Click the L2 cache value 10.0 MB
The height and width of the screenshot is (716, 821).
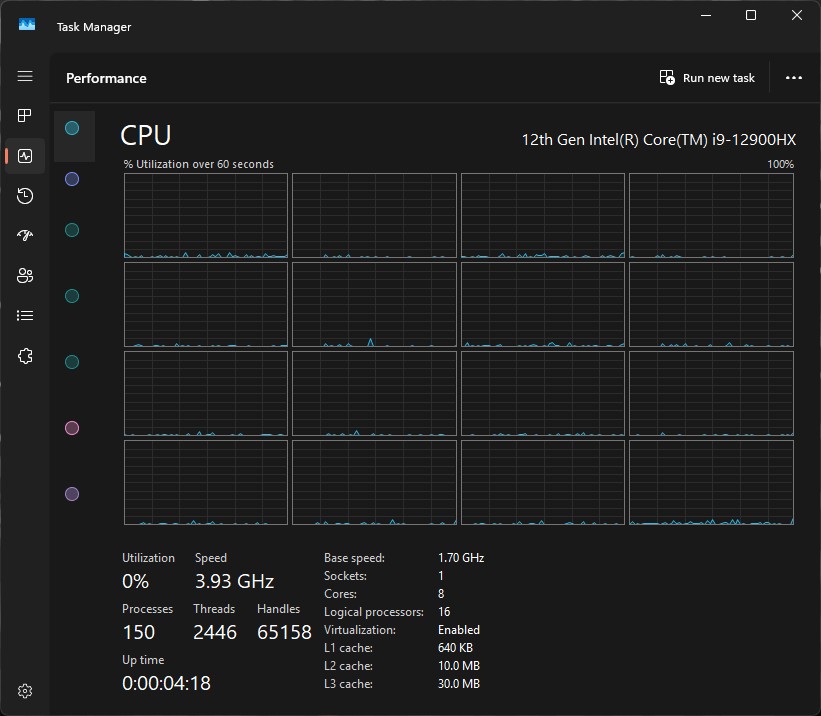(459, 666)
